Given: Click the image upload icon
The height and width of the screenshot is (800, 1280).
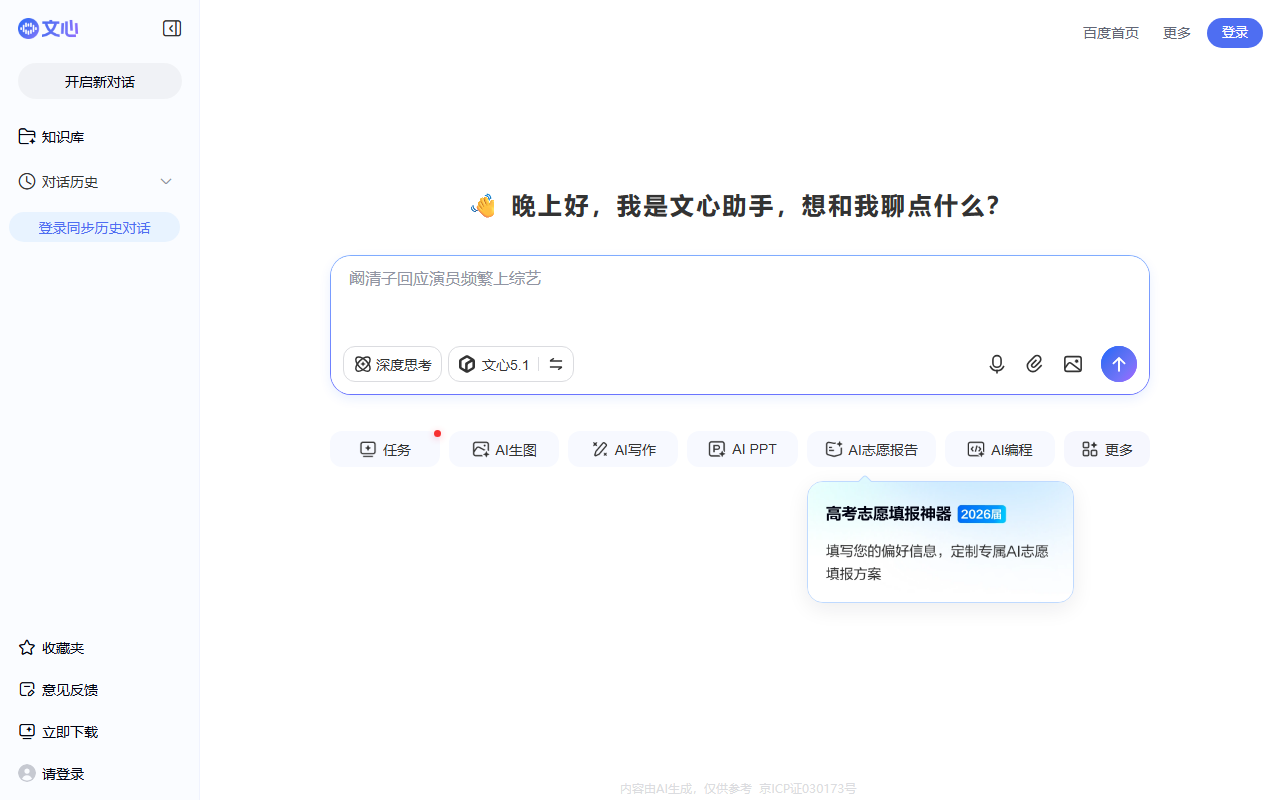Looking at the screenshot, I should (x=1073, y=364).
